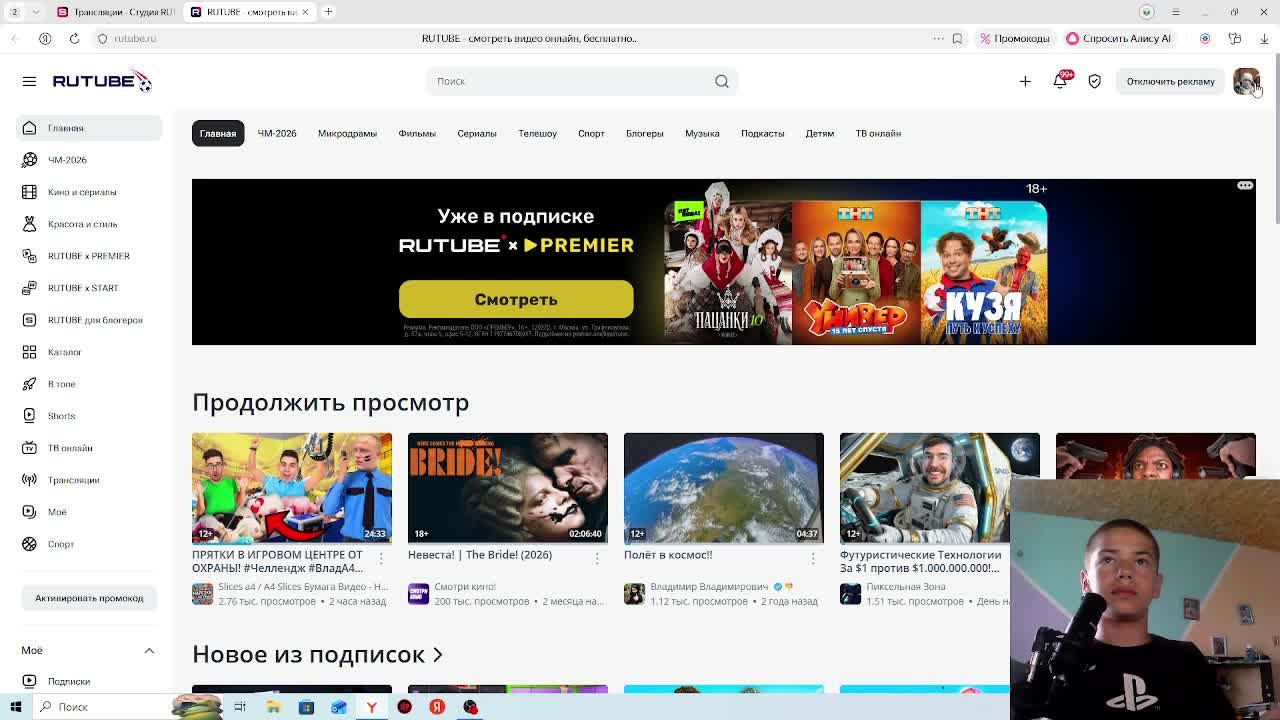Select the ЧМ-2026 category tab
The image size is (1280, 720).
pyautogui.click(x=277, y=133)
